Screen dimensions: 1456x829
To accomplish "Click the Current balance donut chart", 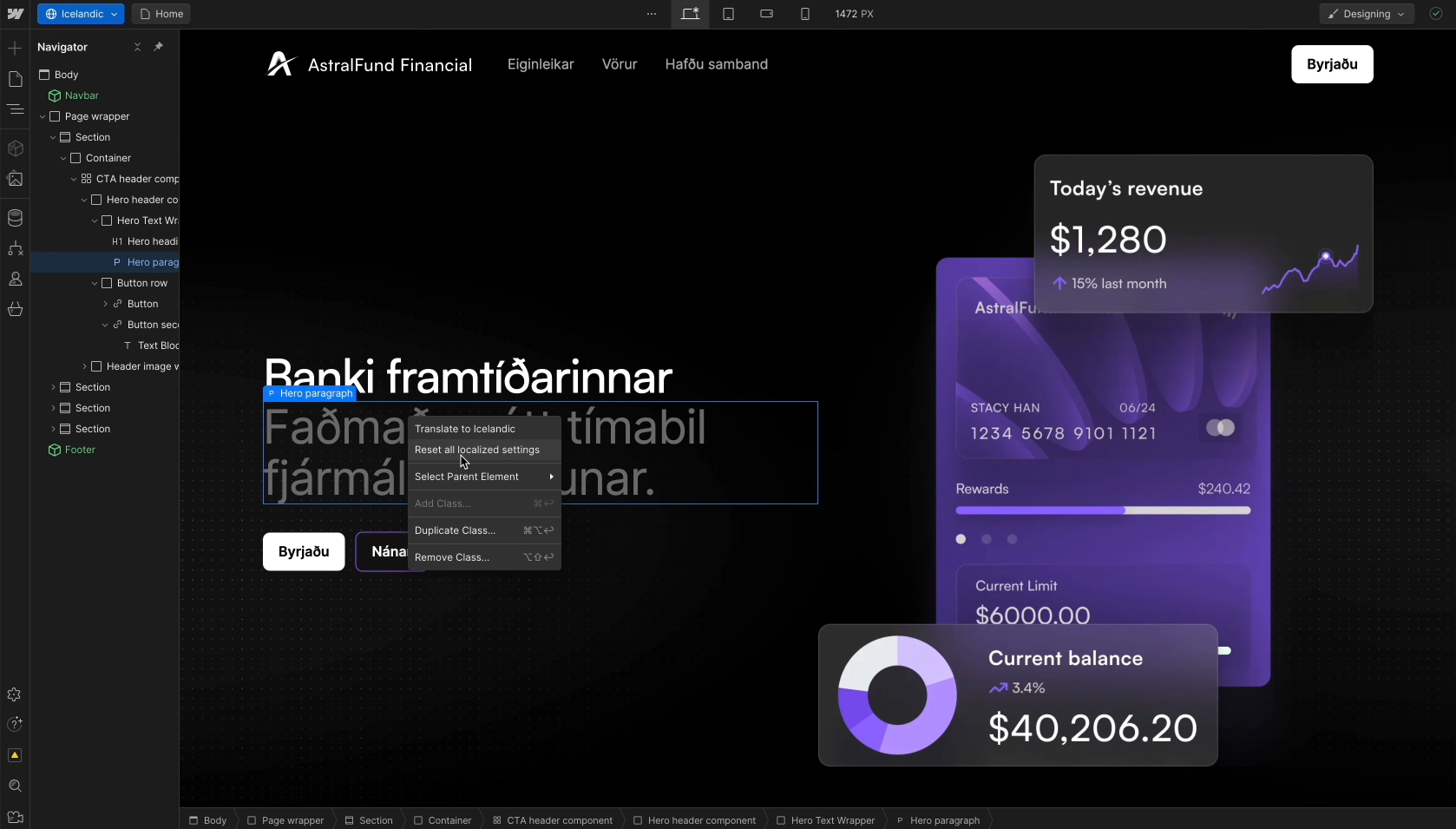I will [897, 695].
